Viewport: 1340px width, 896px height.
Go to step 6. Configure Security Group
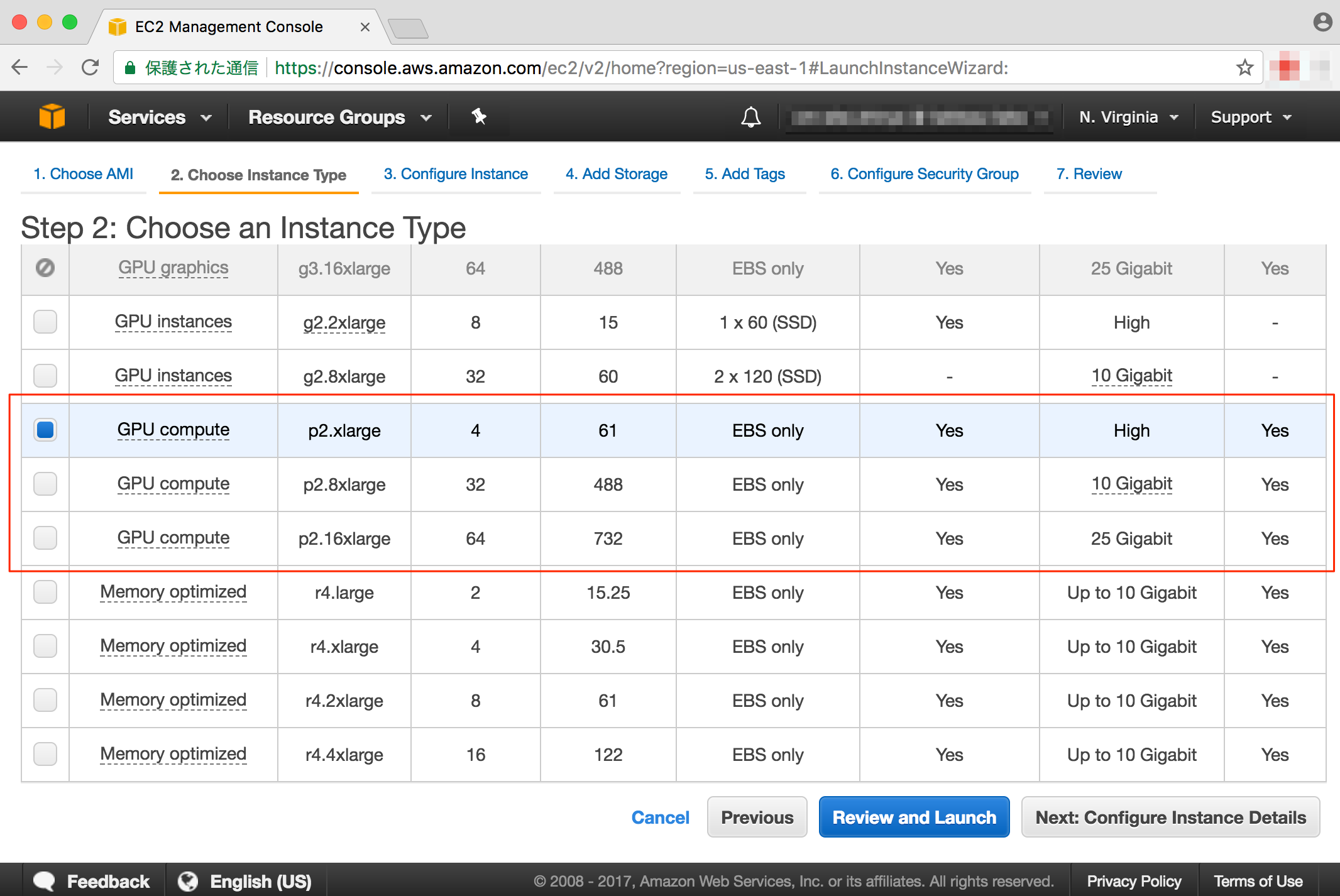pos(925,174)
